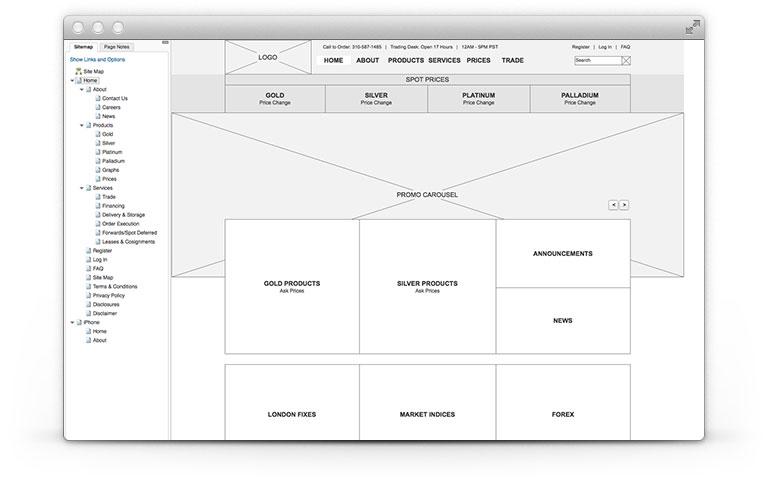Image resolution: width=768 pixels, height=480 pixels.
Task: Click the SPOT PRICES header bar
Action: pyautogui.click(x=428, y=79)
